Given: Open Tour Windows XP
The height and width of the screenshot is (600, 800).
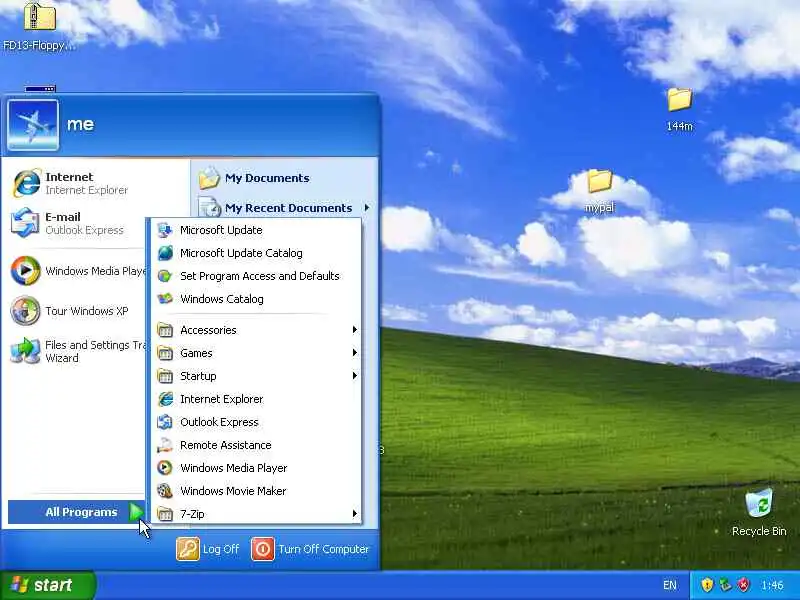Looking at the screenshot, I should [x=77, y=311].
